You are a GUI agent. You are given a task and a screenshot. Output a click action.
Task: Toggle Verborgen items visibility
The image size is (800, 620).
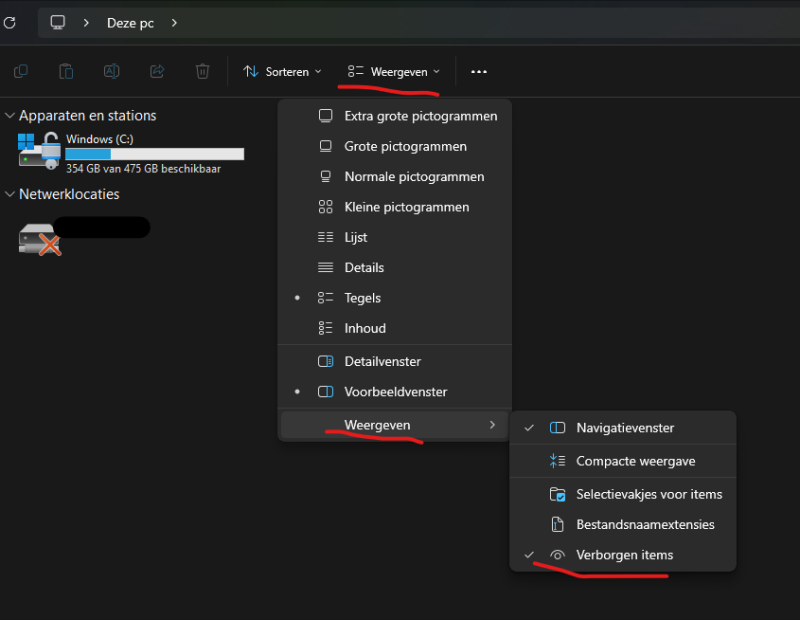(624, 555)
